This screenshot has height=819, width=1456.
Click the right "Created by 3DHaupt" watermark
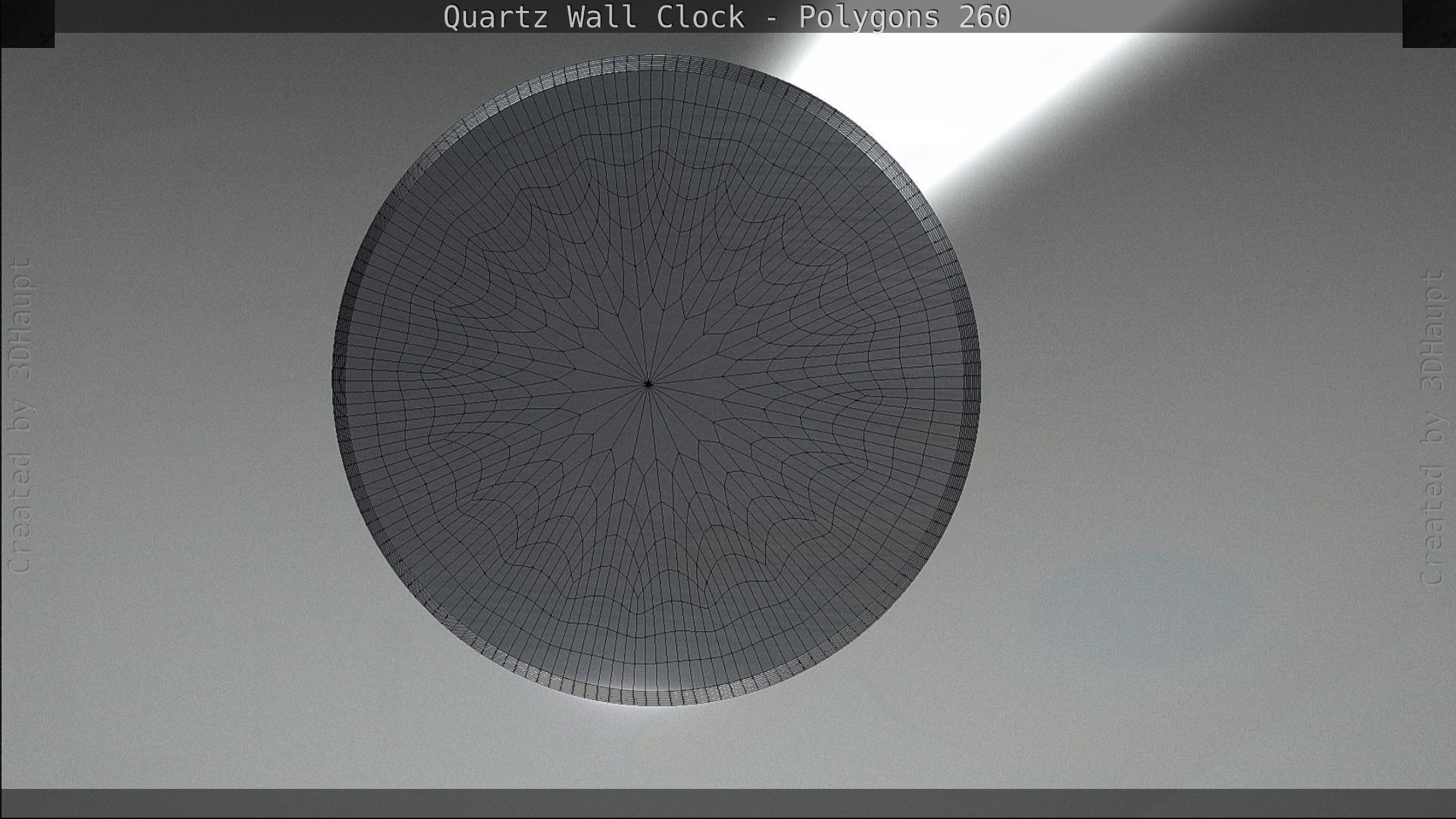coord(1433,427)
